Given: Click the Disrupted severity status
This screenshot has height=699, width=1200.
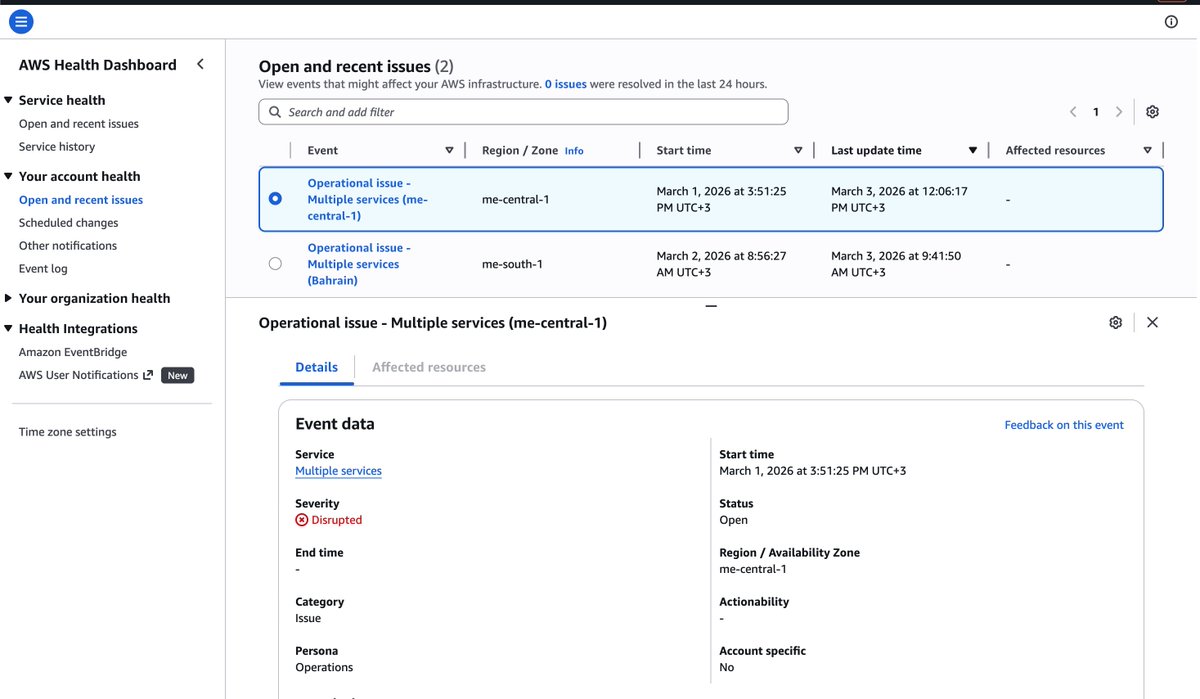Looking at the screenshot, I should click(x=329, y=520).
